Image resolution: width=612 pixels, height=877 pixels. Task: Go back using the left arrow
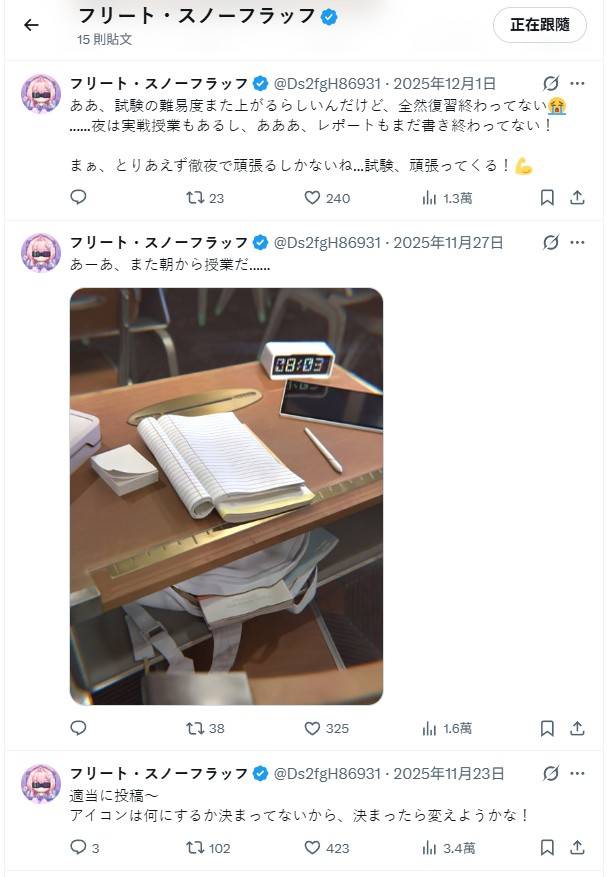pyautogui.click(x=31, y=25)
